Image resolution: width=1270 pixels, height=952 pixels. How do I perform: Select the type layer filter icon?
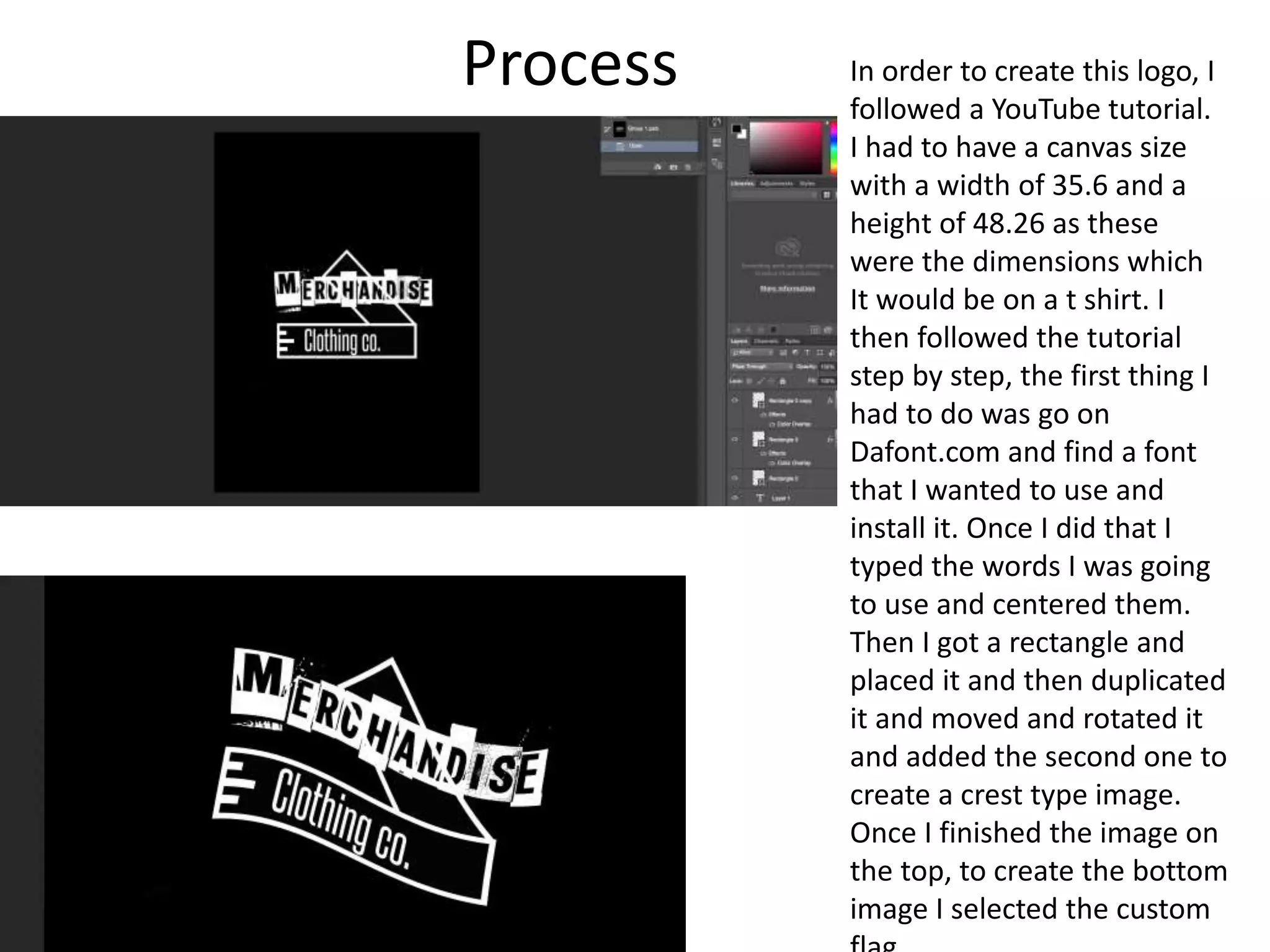(x=807, y=353)
